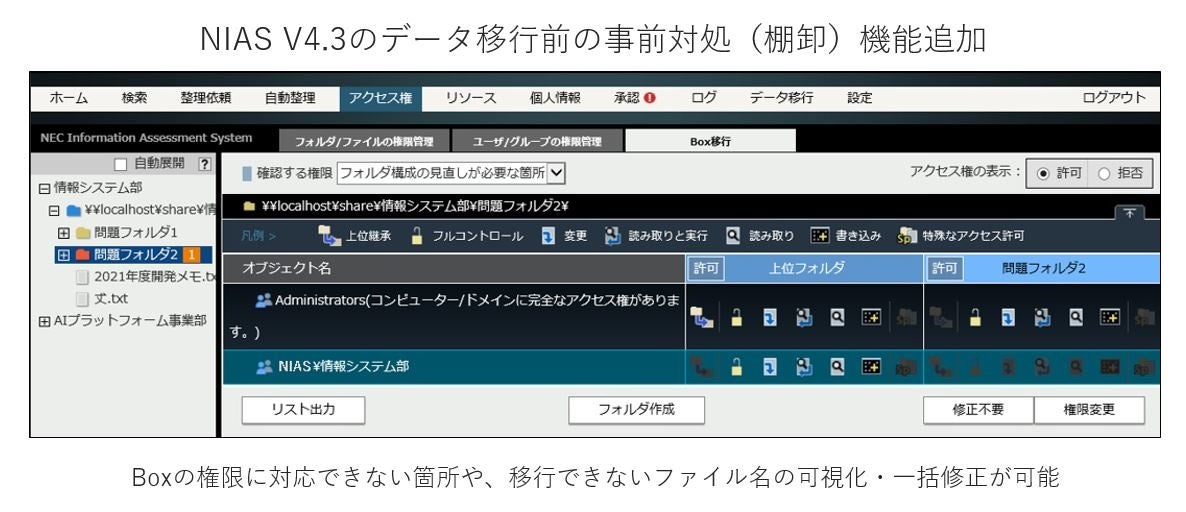The width and height of the screenshot is (1186, 512).
Task: Open the 自動整理 menu
Action: click(x=290, y=98)
